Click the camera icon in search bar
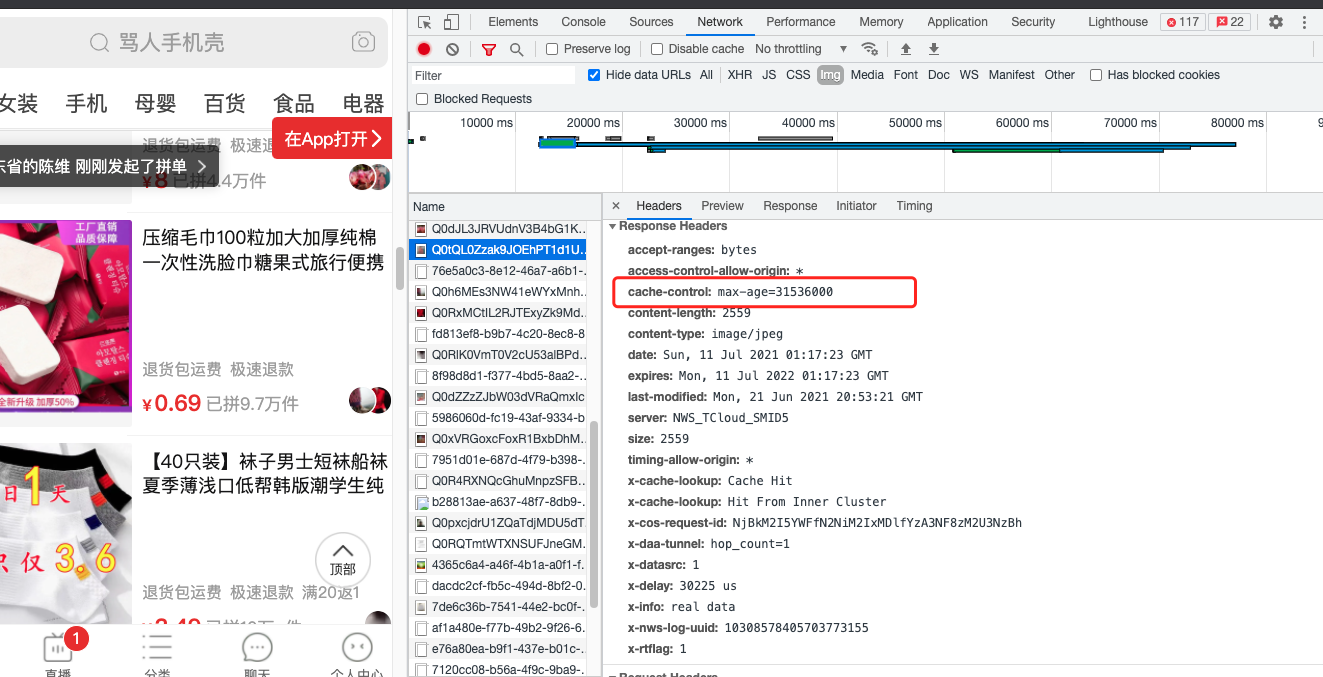The image size is (1323, 677). [363, 42]
